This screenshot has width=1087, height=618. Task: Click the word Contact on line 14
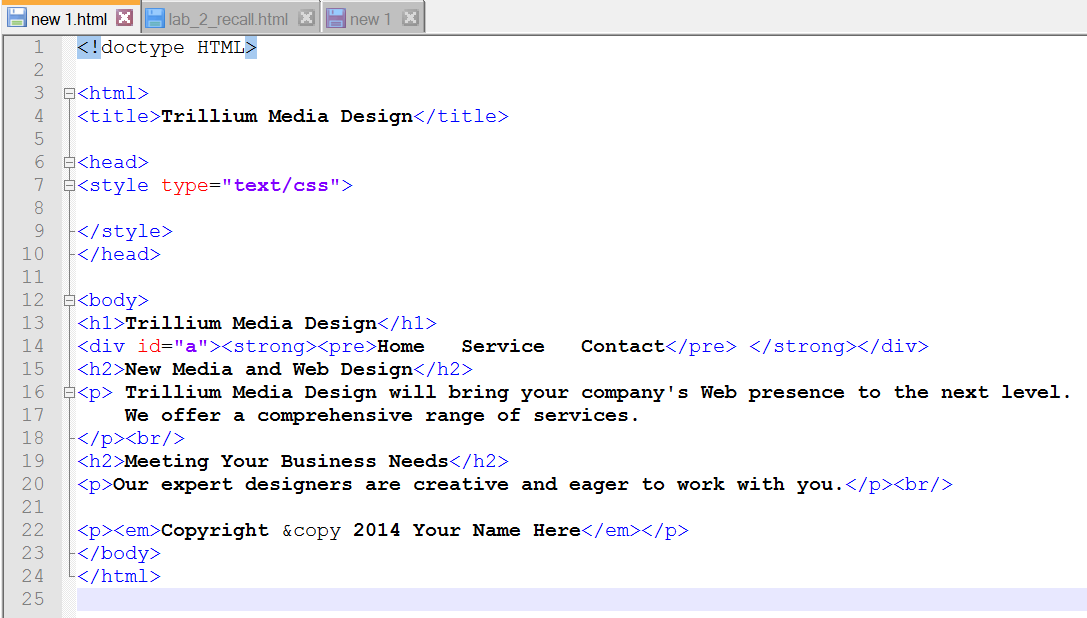coord(623,346)
